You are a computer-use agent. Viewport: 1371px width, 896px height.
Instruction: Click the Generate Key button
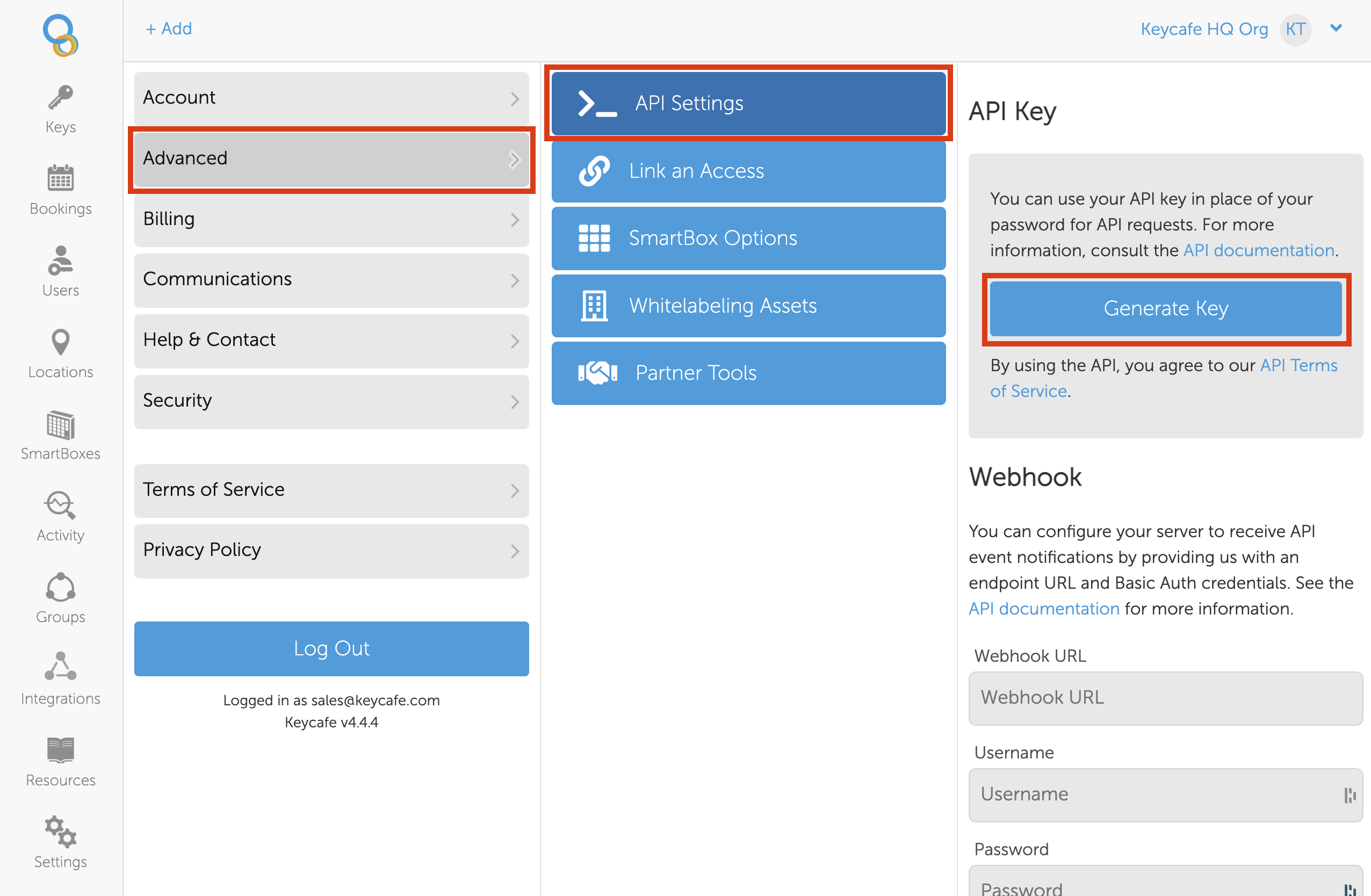[1166, 309]
